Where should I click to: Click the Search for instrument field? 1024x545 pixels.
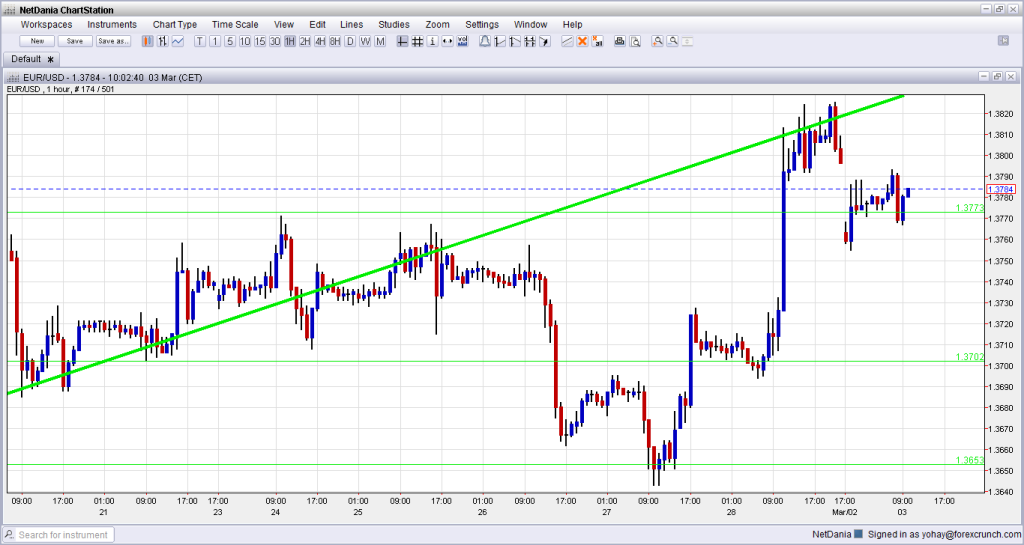(63, 535)
